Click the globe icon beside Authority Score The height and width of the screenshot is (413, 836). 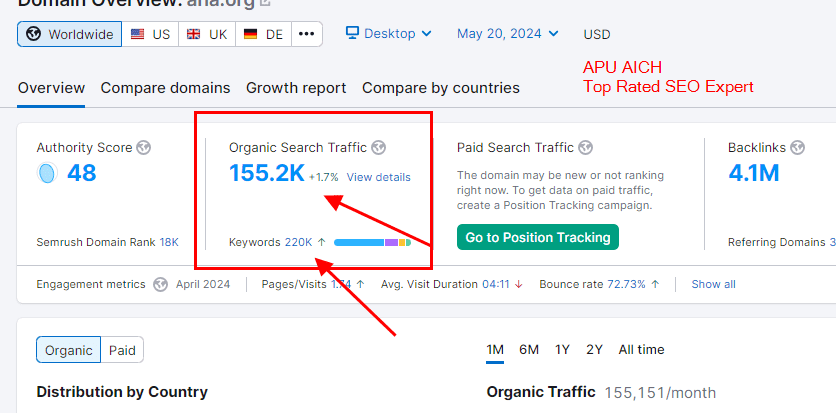144,148
